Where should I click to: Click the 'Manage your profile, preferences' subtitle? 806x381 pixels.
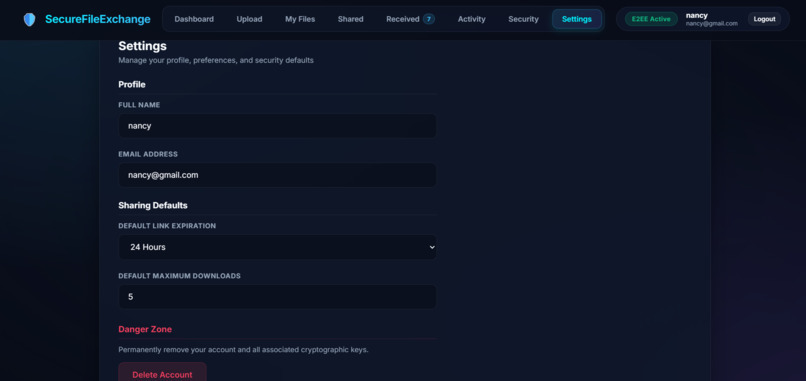click(x=216, y=60)
